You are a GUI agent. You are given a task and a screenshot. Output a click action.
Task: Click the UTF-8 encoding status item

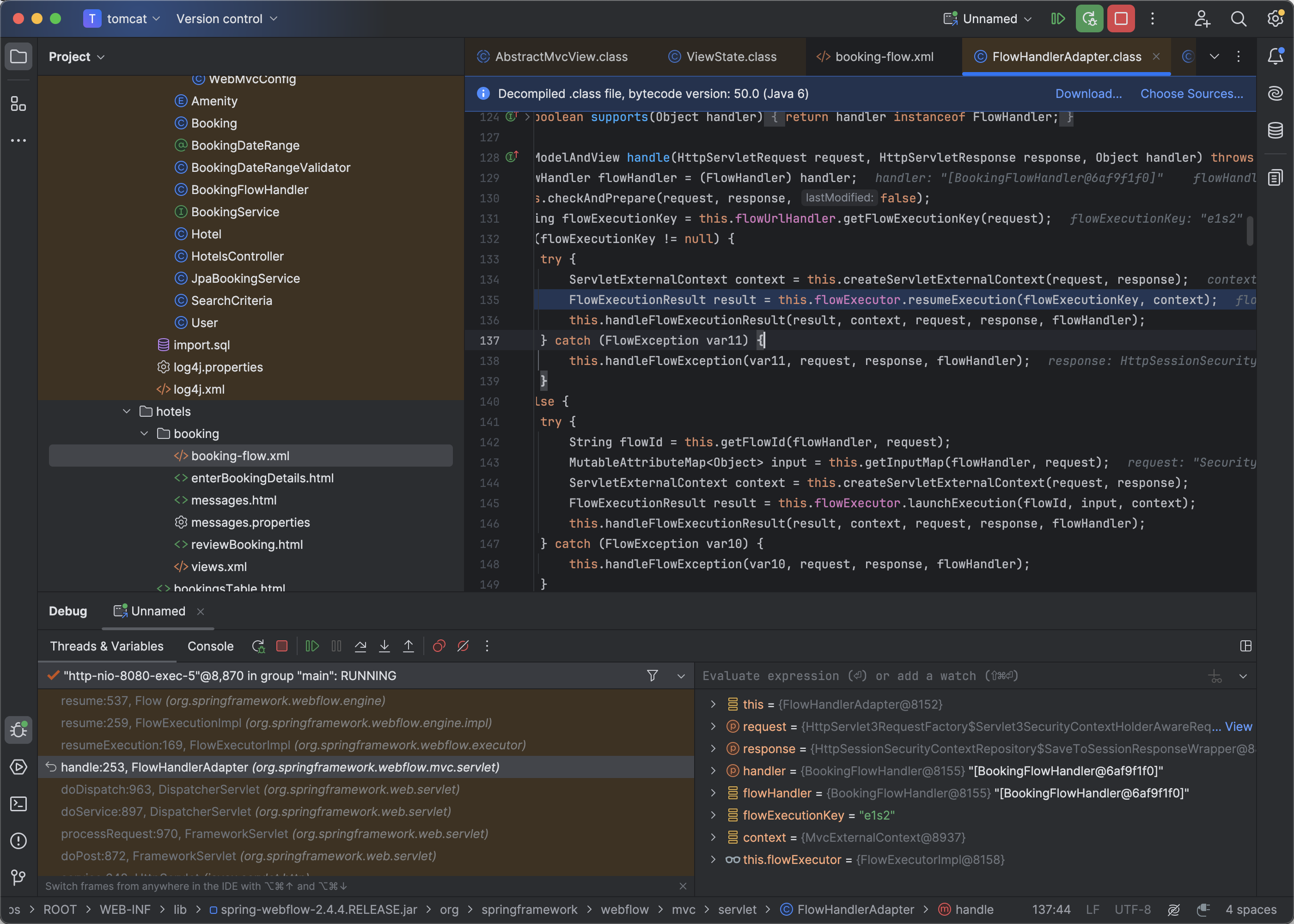[1132, 910]
